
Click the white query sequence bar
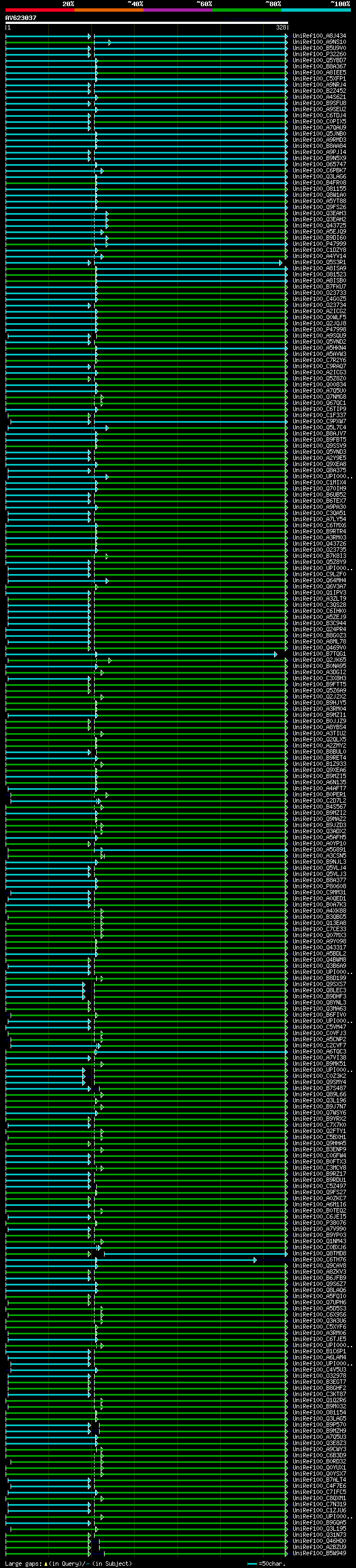147,22
